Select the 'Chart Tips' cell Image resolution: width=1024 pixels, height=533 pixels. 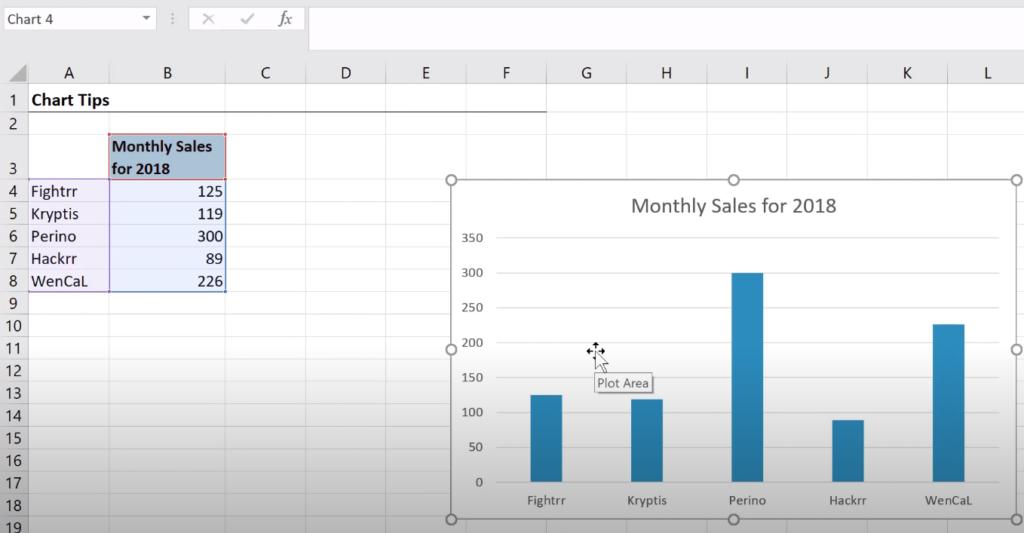[70, 100]
